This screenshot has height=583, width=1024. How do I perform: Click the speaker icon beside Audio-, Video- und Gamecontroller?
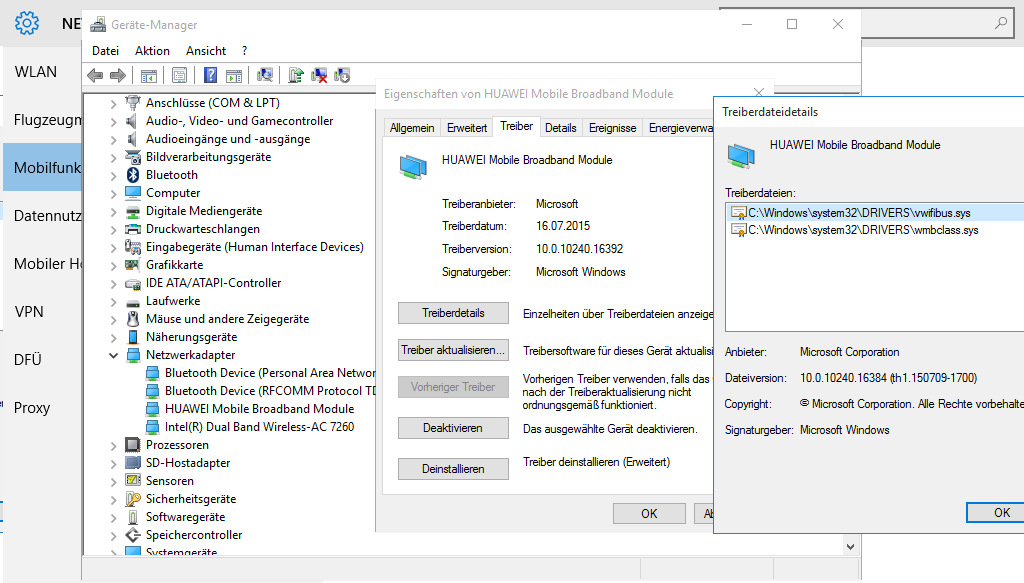133,121
